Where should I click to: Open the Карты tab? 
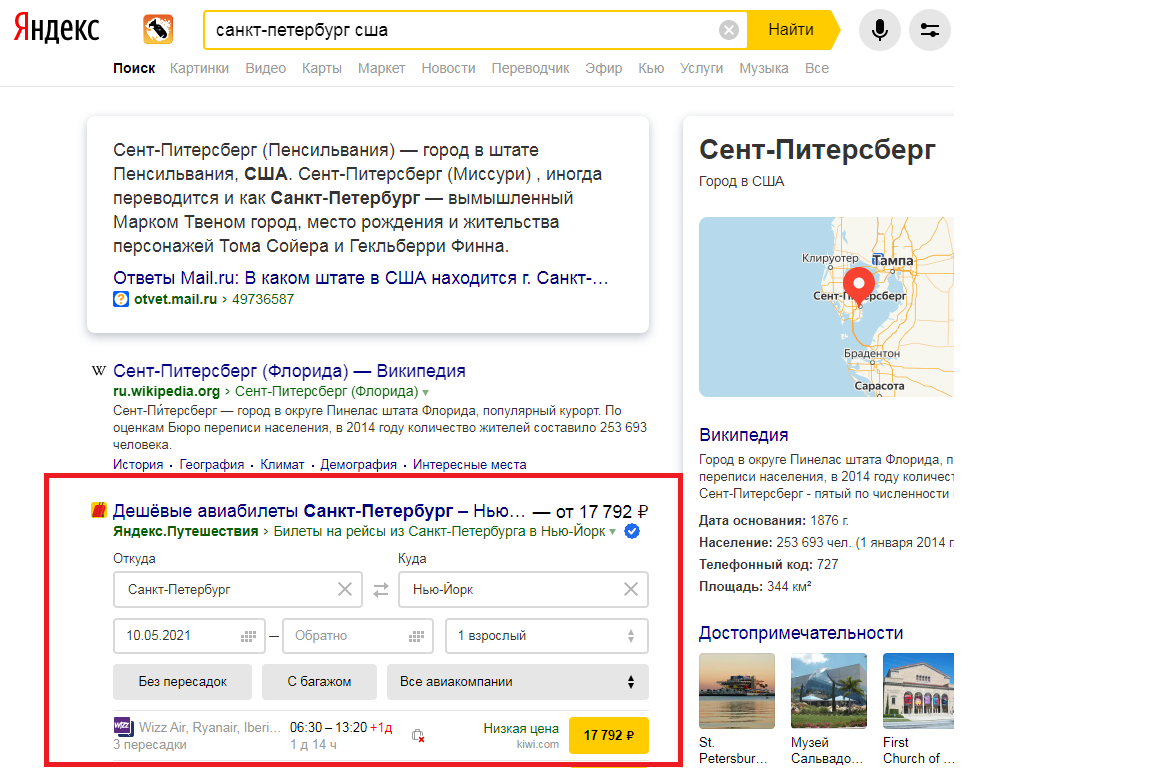pos(322,68)
